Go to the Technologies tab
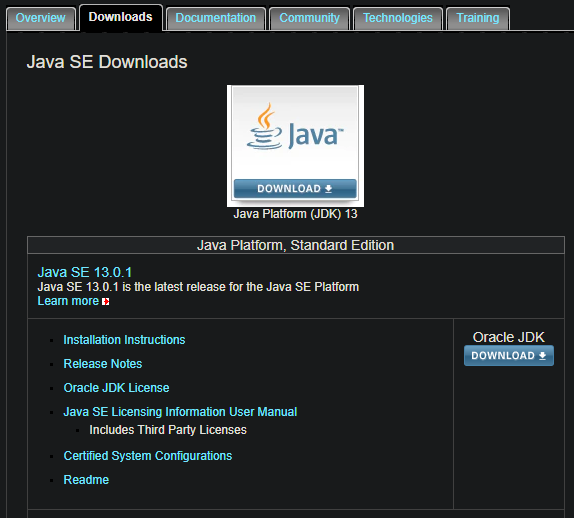The height and width of the screenshot is (518, 574). [x=398, y=18]
